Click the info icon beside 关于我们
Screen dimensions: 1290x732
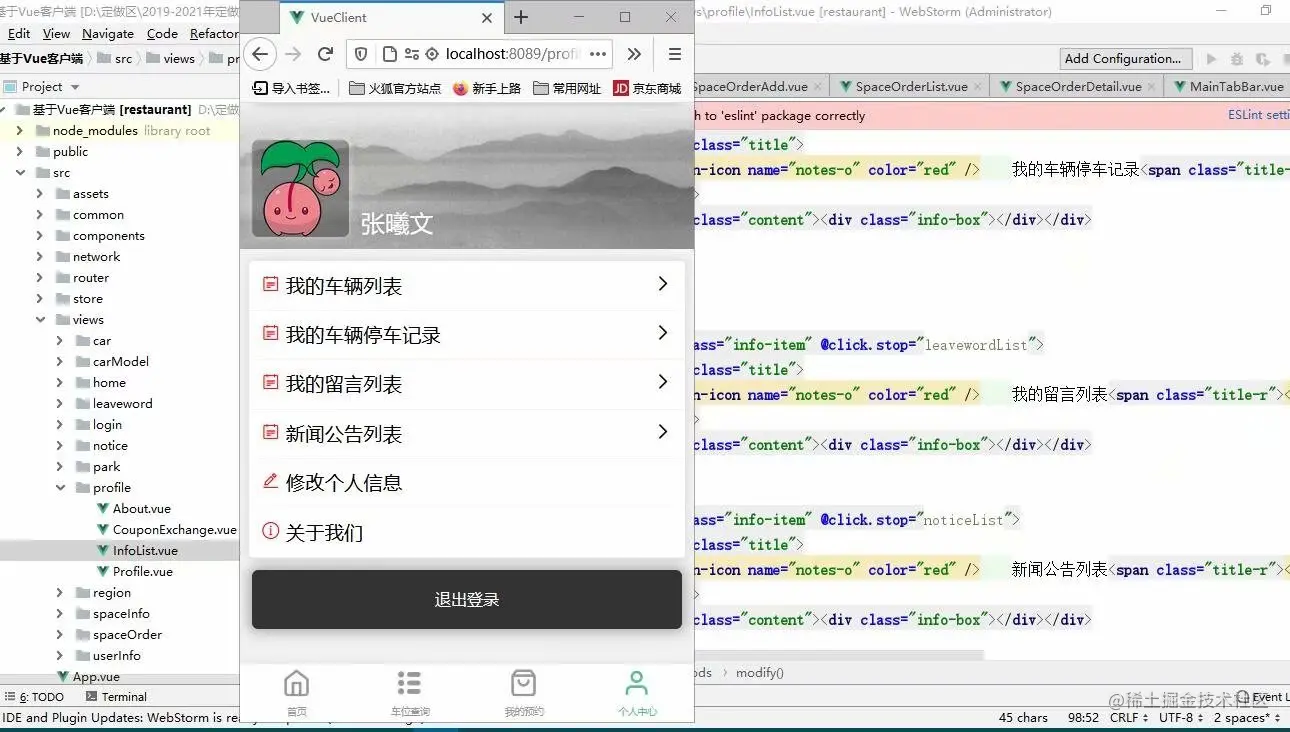tap(269, 531)
